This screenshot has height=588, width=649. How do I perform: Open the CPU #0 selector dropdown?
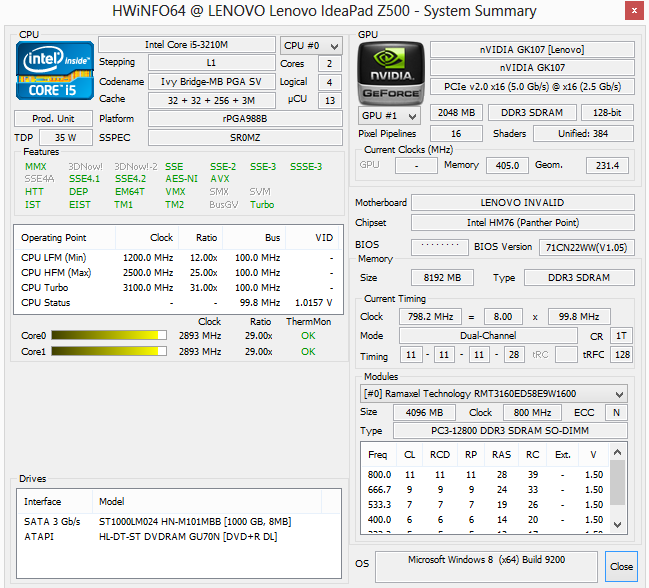(x=310, y=45)
